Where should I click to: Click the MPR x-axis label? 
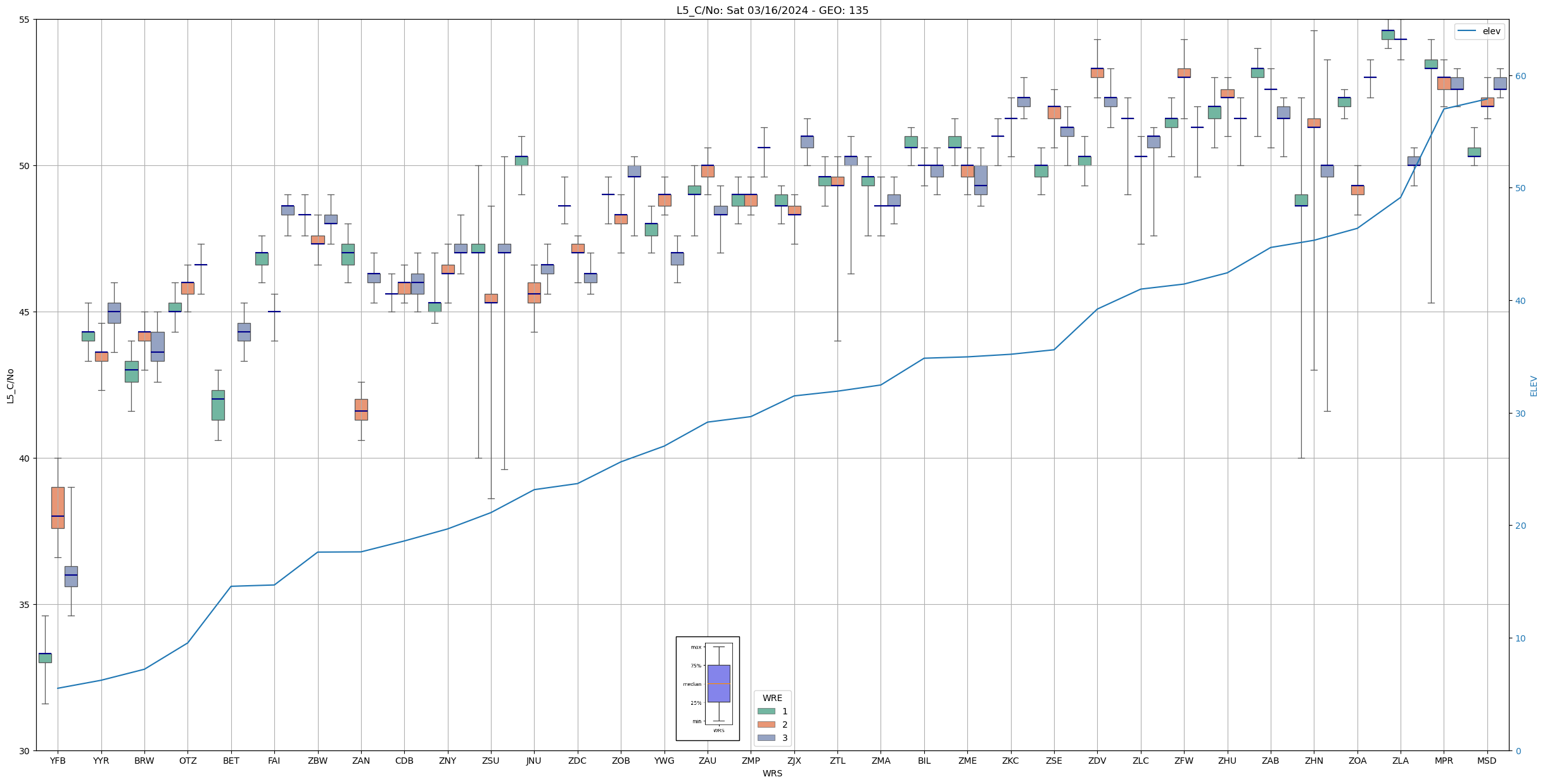pyautogui.click(x=1444, y=761)
